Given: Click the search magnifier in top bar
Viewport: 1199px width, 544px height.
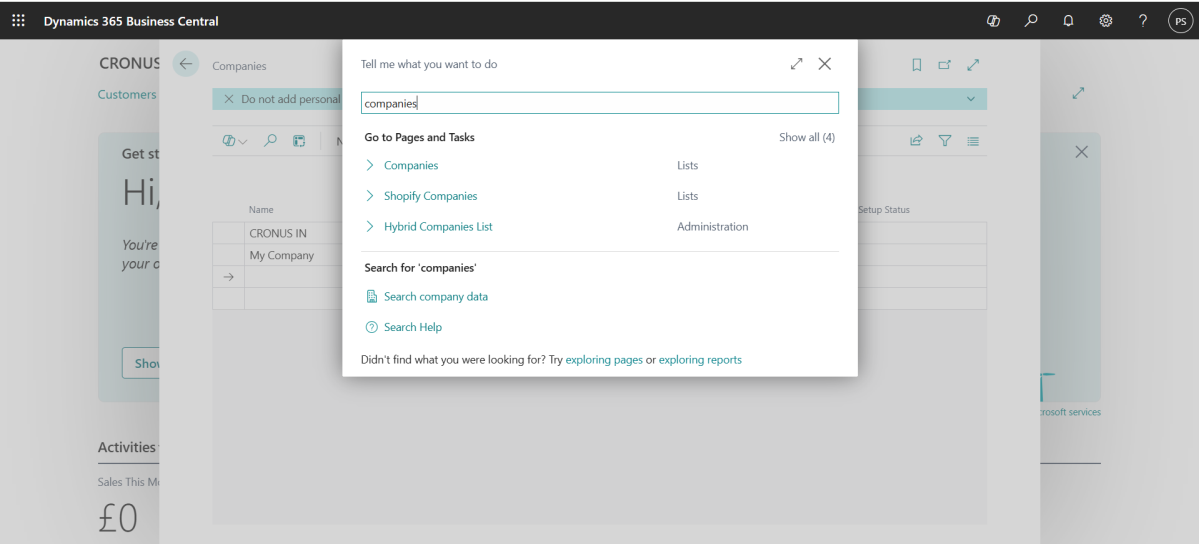Looking at the screenshot, I should click(x=1031, y=21).
